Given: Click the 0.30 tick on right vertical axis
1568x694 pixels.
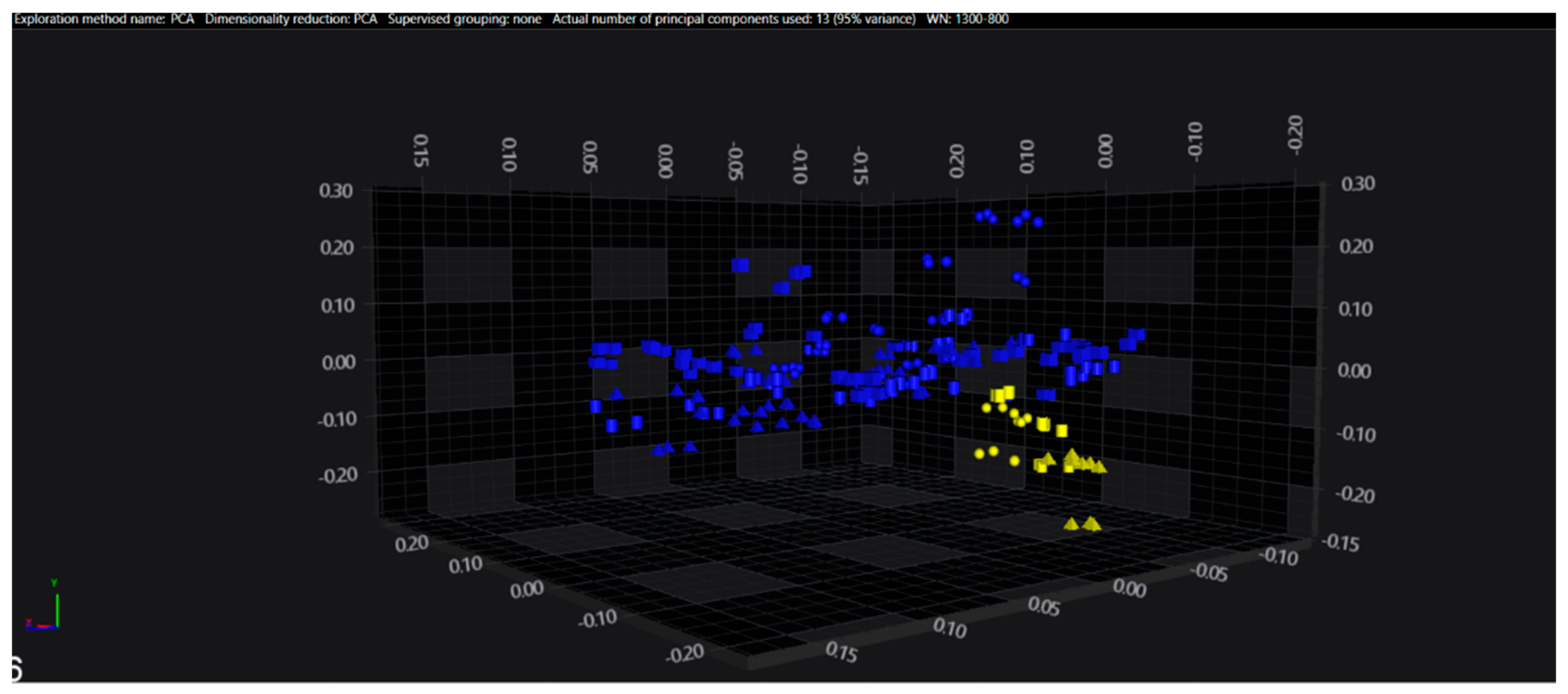Looking at the screenshot, I should (1357, 184).
